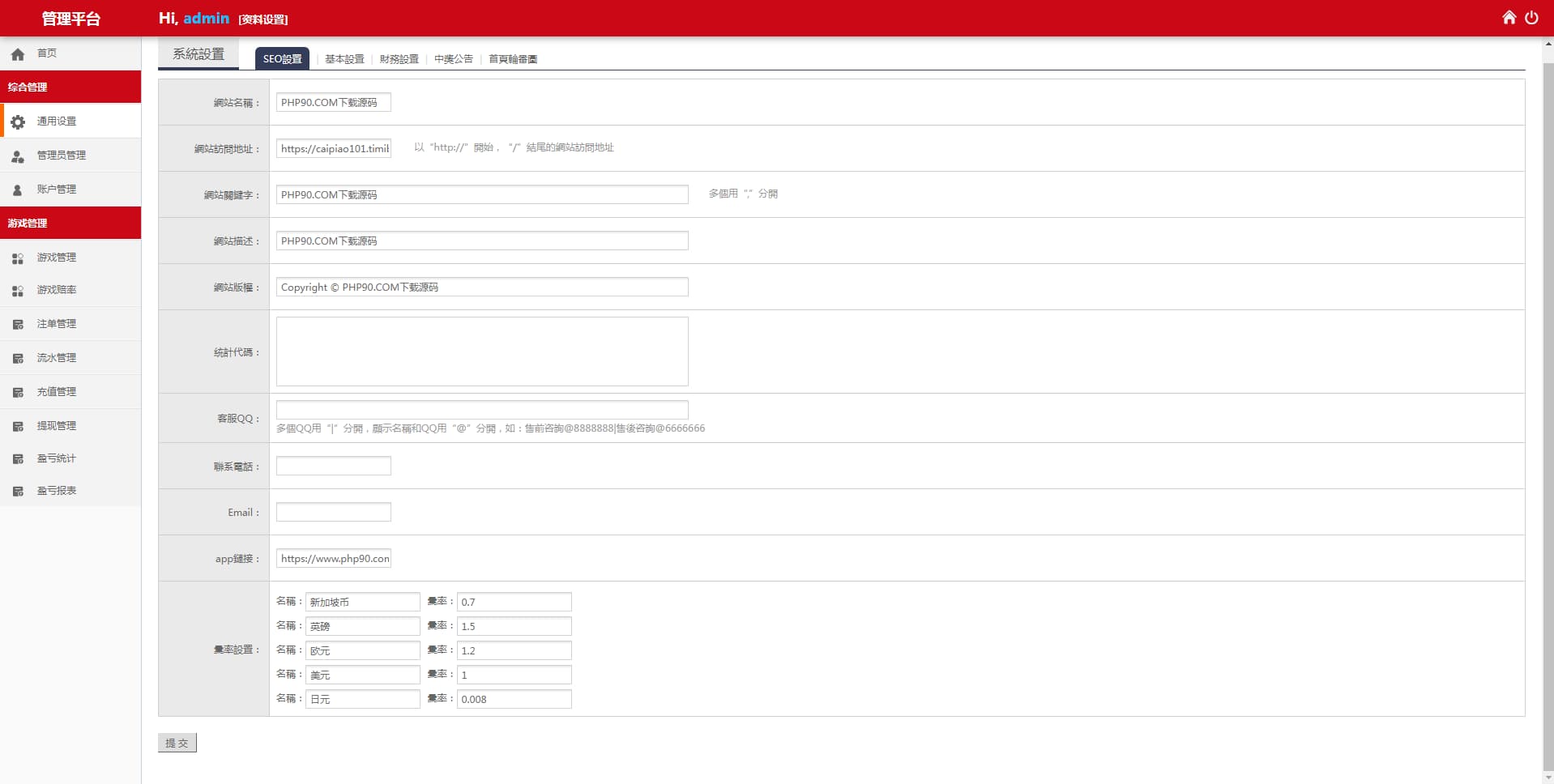Image resolution: width=1554 pixels, height=784 pixels.
Task: Select the 首頁輪番圖 tab
Action: click(x=512, y=59)
